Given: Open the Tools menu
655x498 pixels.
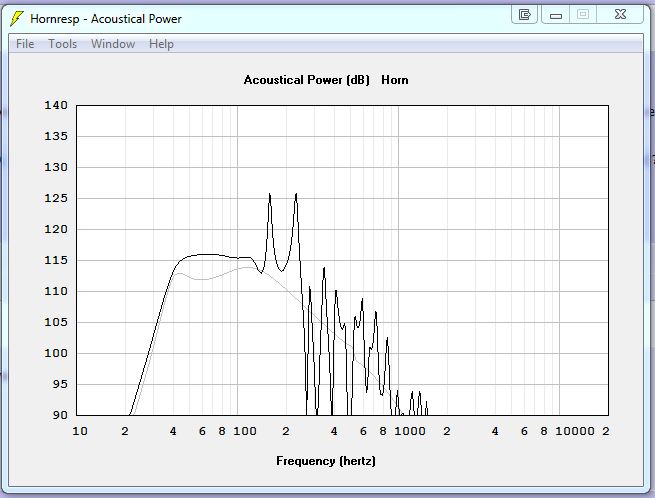Looking at the screenshot, I should [x=63, y=44].
